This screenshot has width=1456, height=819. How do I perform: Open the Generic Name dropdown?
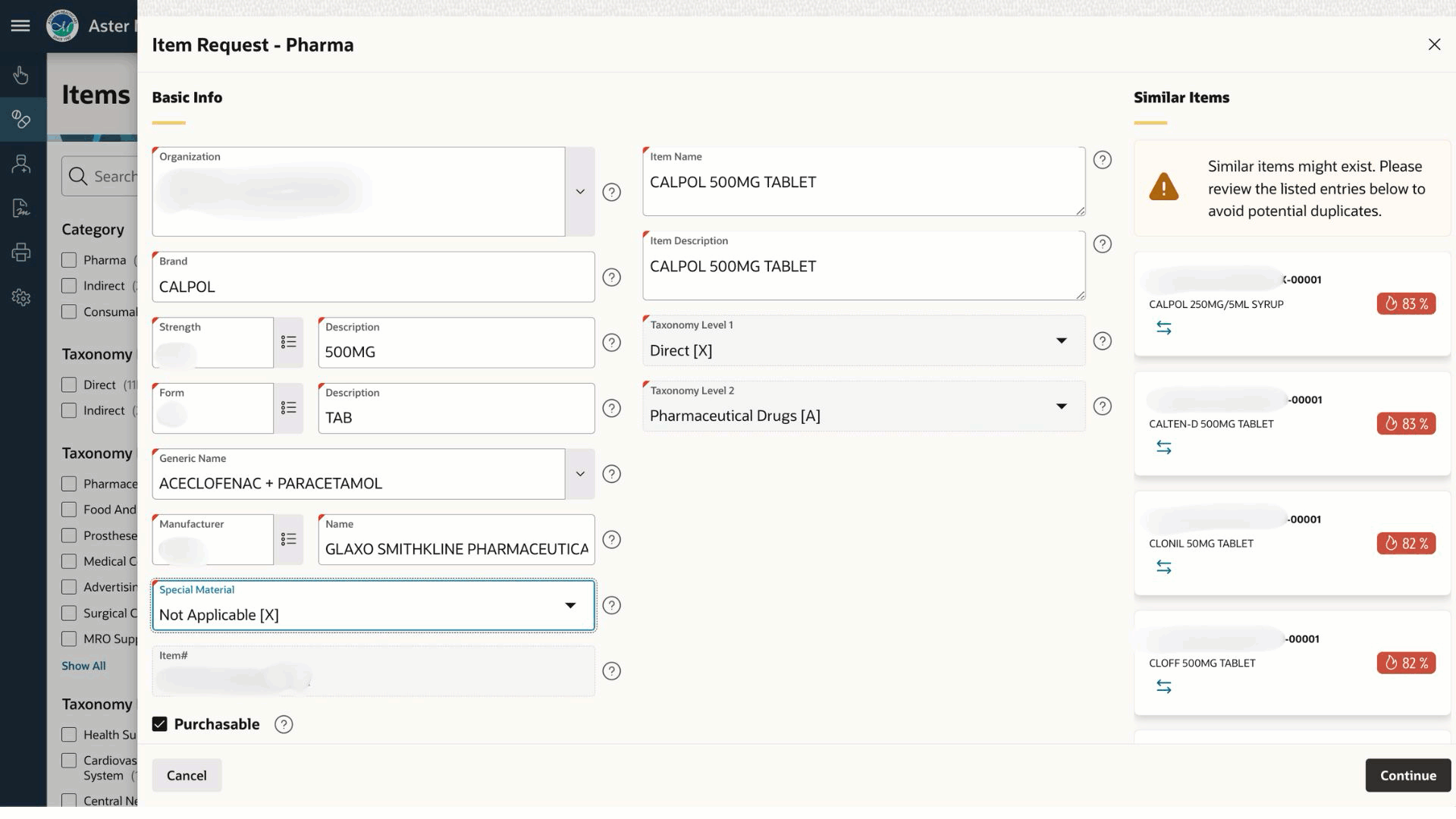tap(579, 473)
